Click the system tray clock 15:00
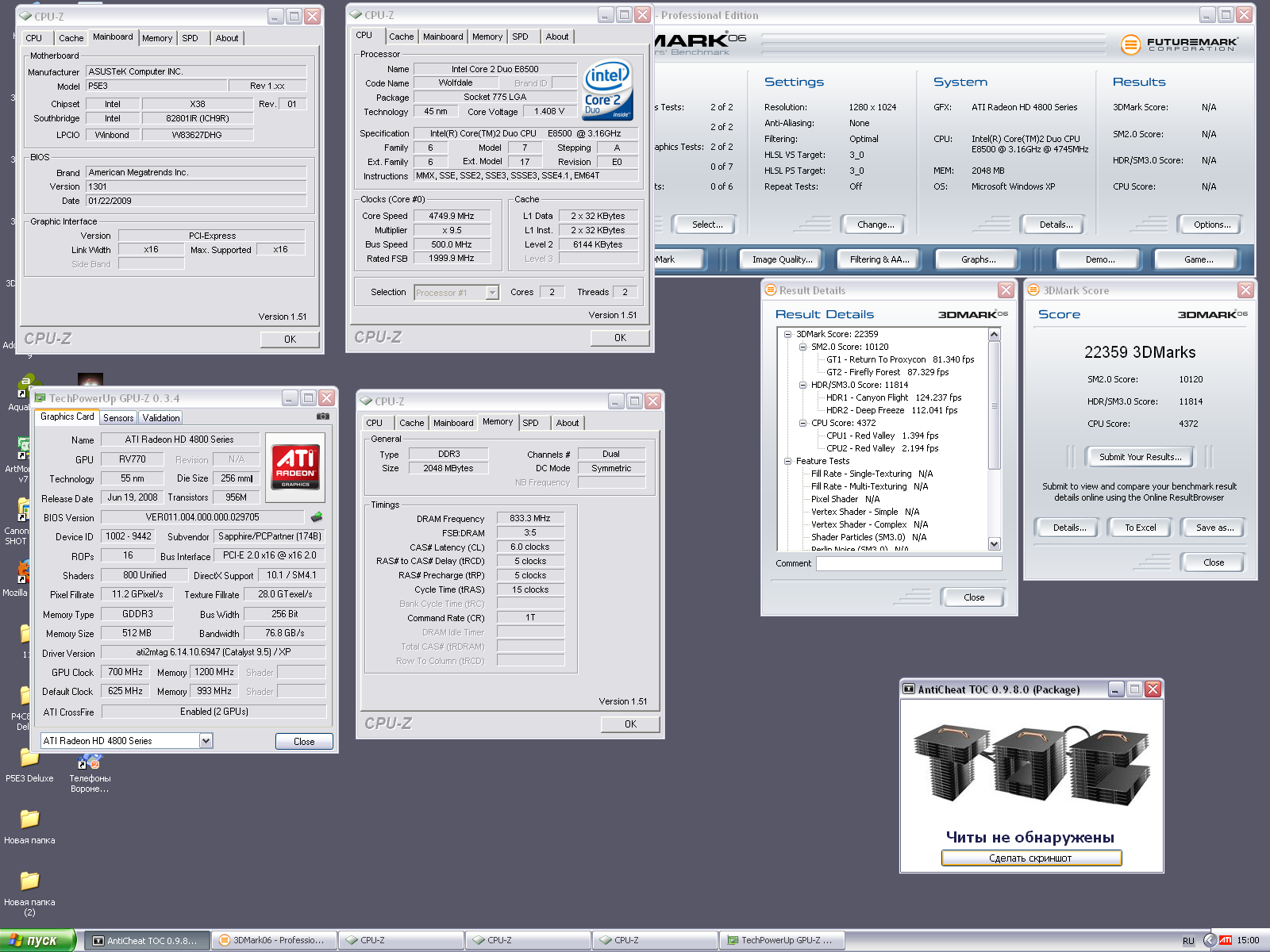The height and width of the screenshot is (952, 1270). (1248, 941)
